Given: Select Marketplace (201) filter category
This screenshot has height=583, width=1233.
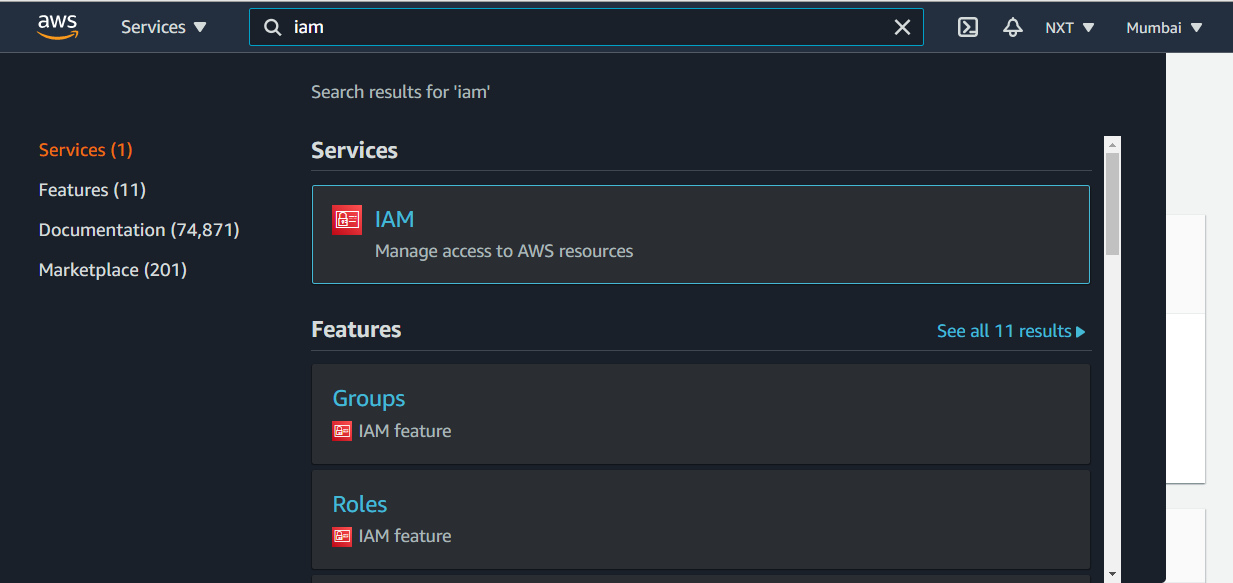Looking at the screenshot, I should [x=113, y=270].
